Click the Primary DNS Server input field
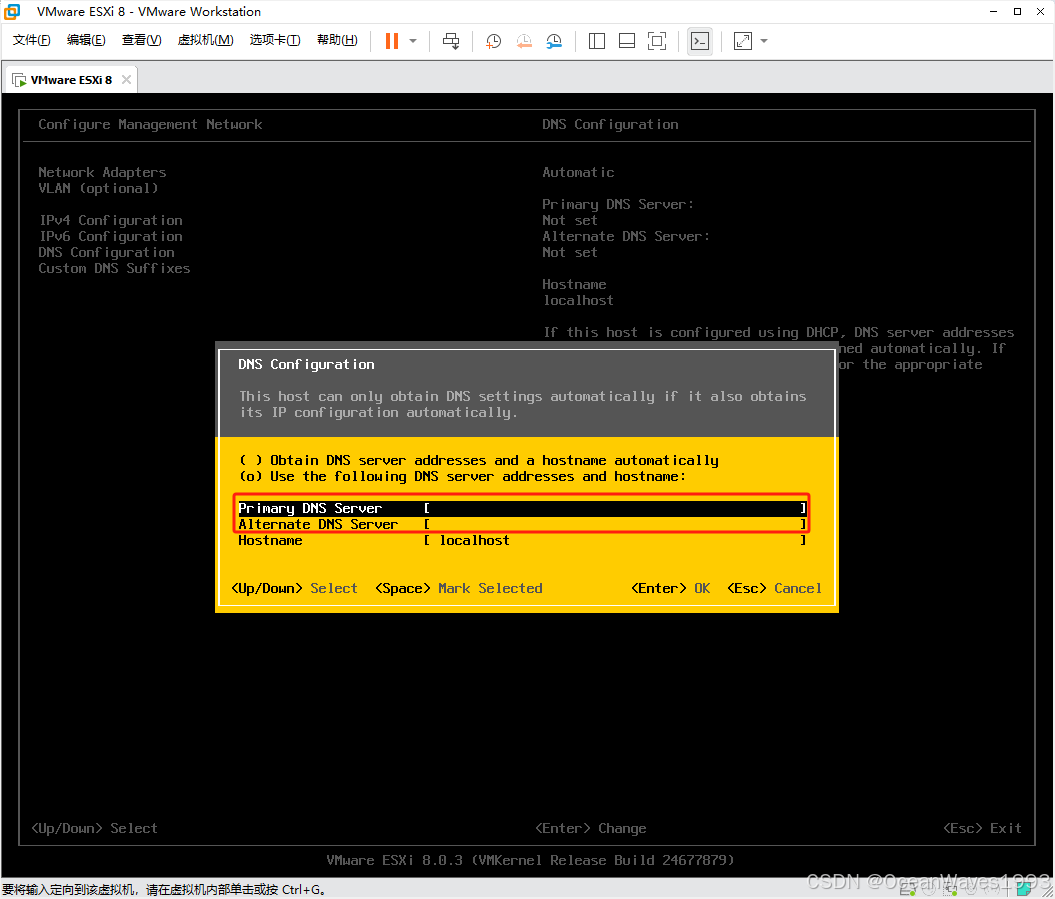 [615, 508]
